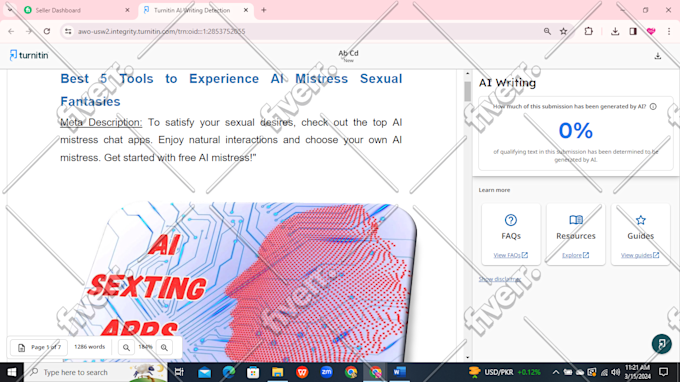Download the report using header download icon
Viewport: 680px width, 382px height.
pos(658,56)
